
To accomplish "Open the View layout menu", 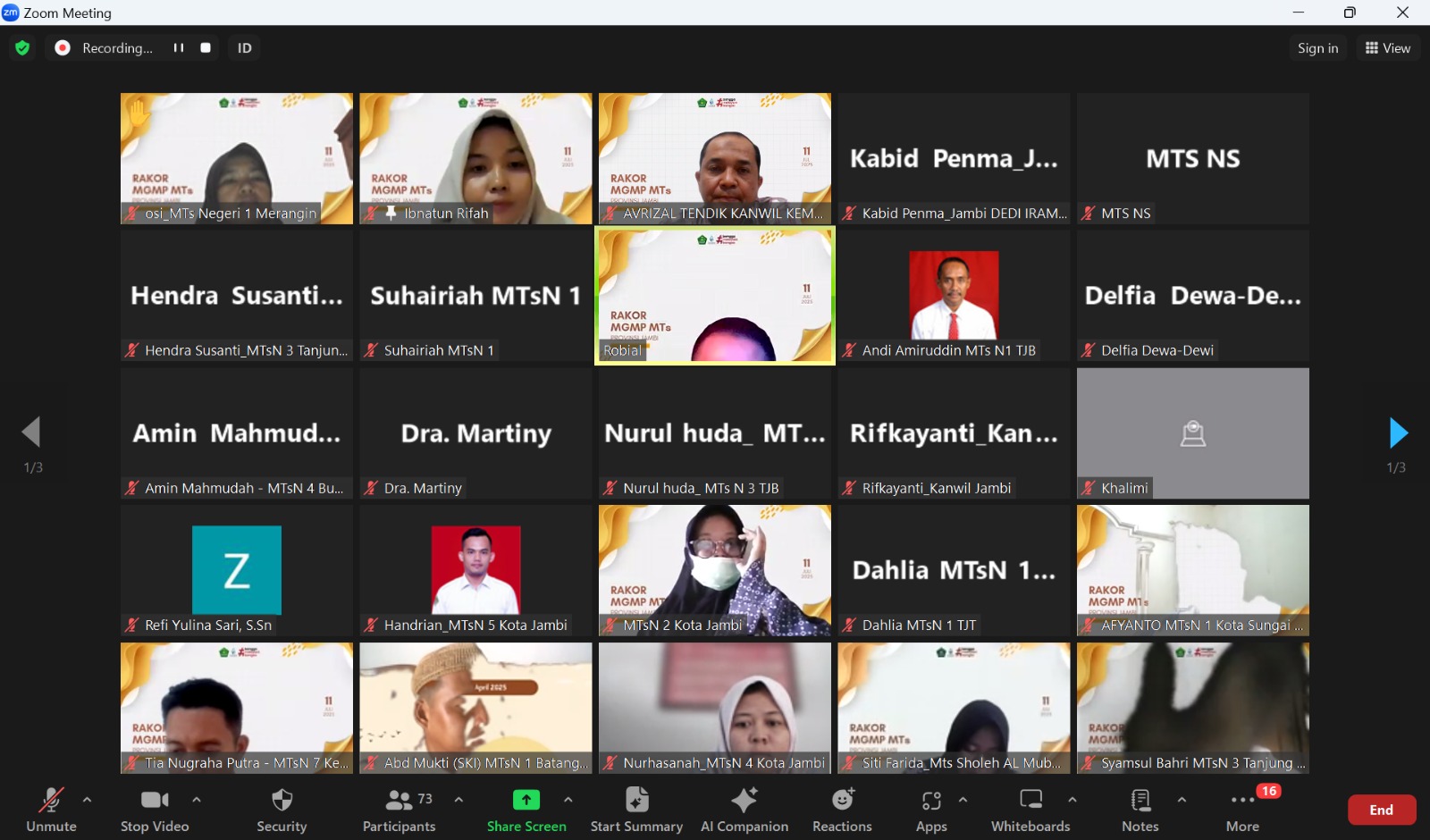I will point(1387,48).
